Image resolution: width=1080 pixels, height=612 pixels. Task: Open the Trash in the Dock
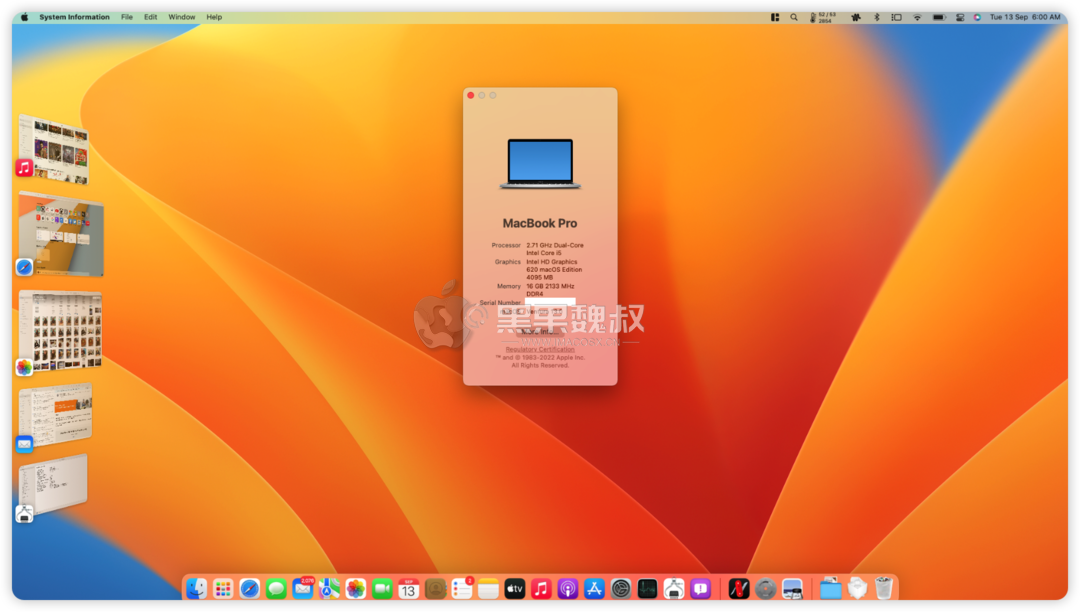(884, 589)
